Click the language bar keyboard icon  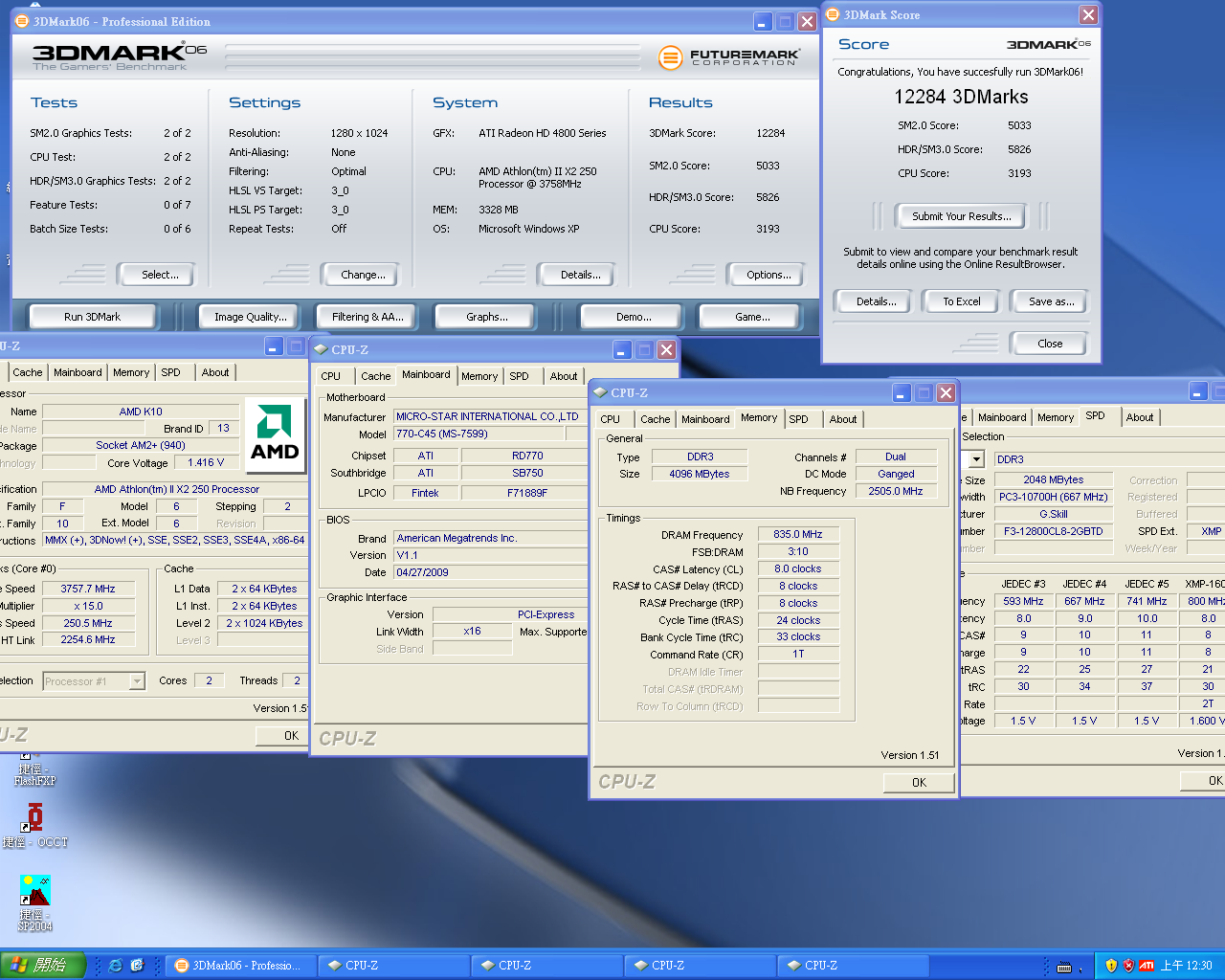click(x=1063, y=967)
